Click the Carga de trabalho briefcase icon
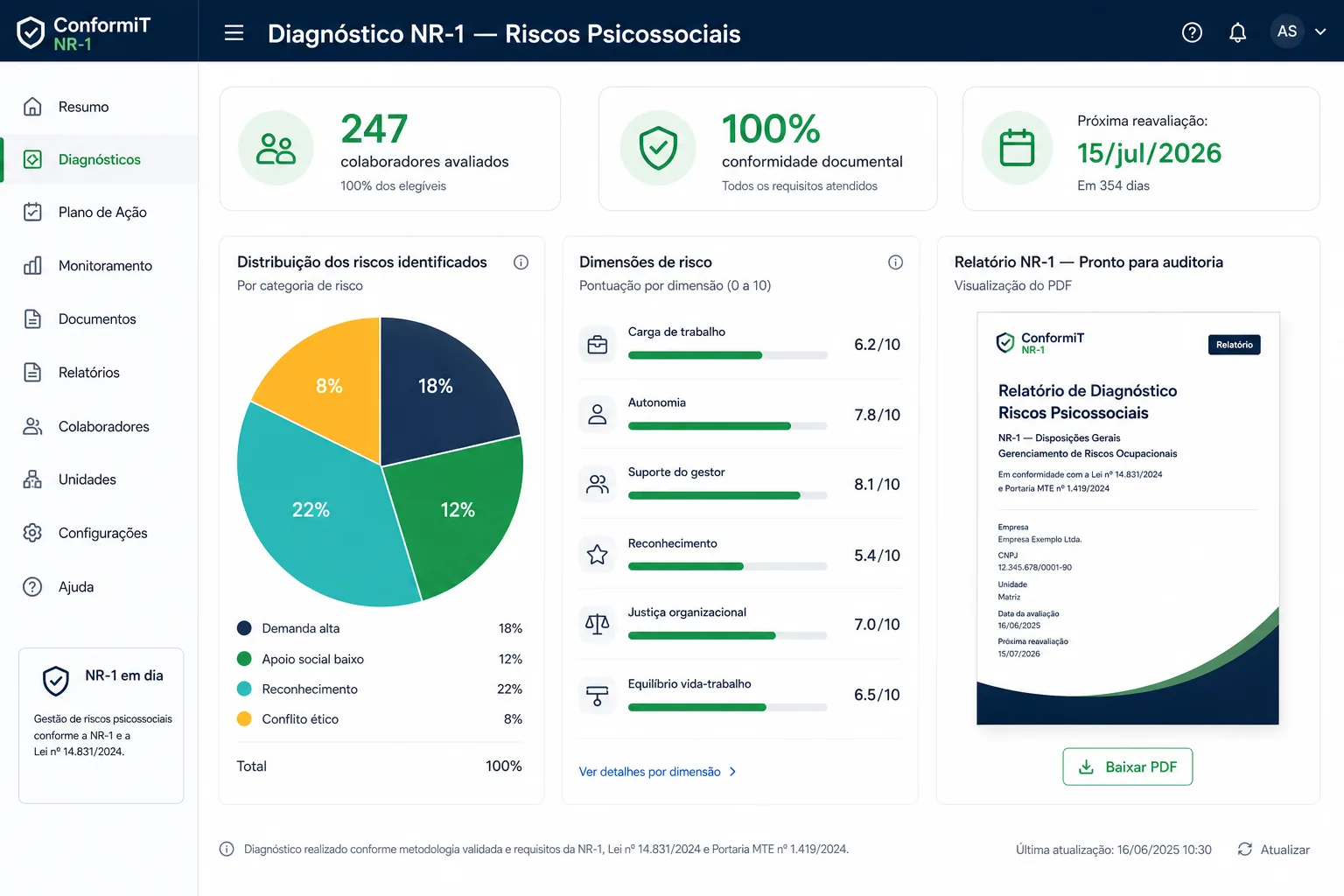 [x=598, y=345]
